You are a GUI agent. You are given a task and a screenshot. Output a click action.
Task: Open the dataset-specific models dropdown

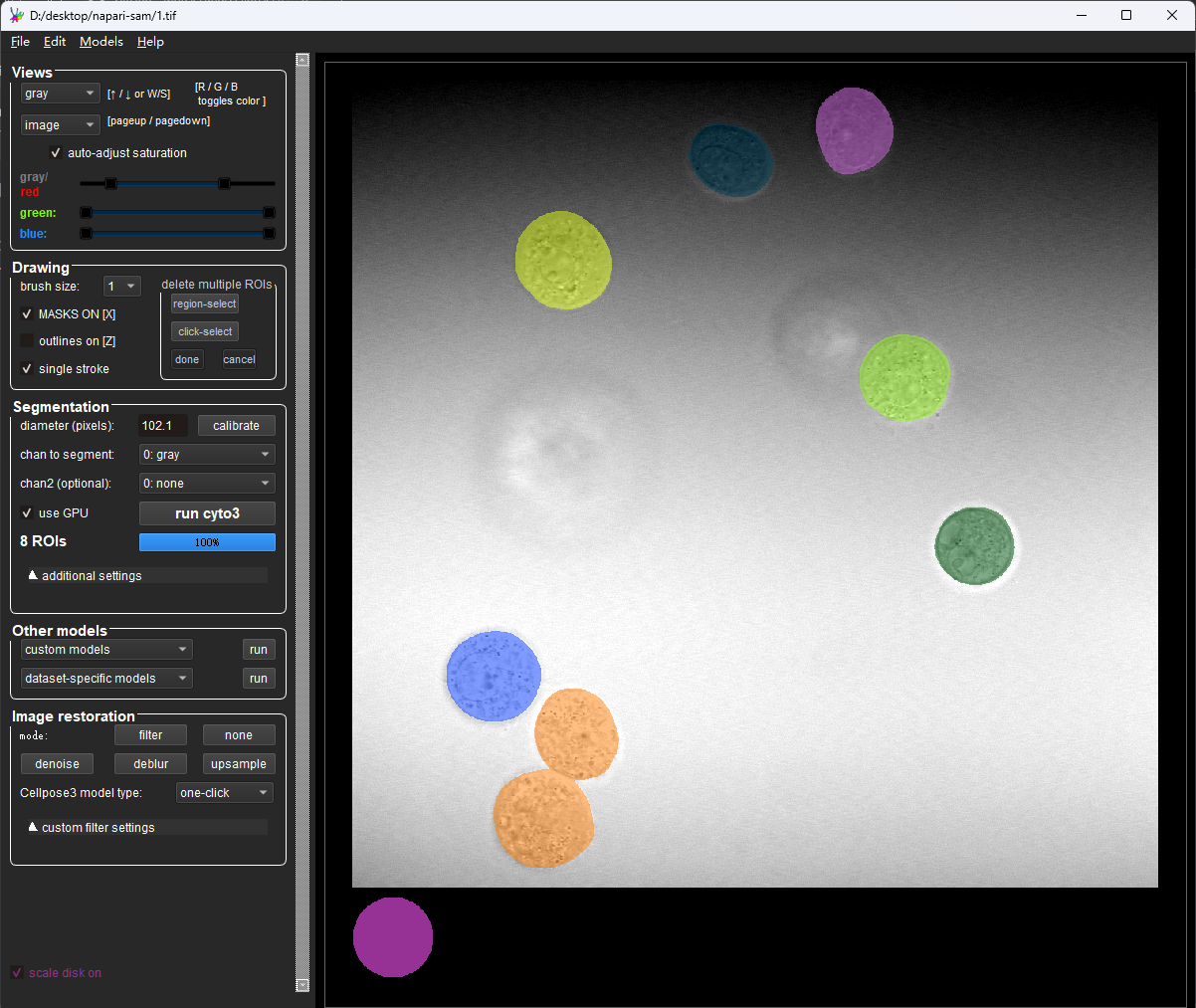tap(106, 679)
